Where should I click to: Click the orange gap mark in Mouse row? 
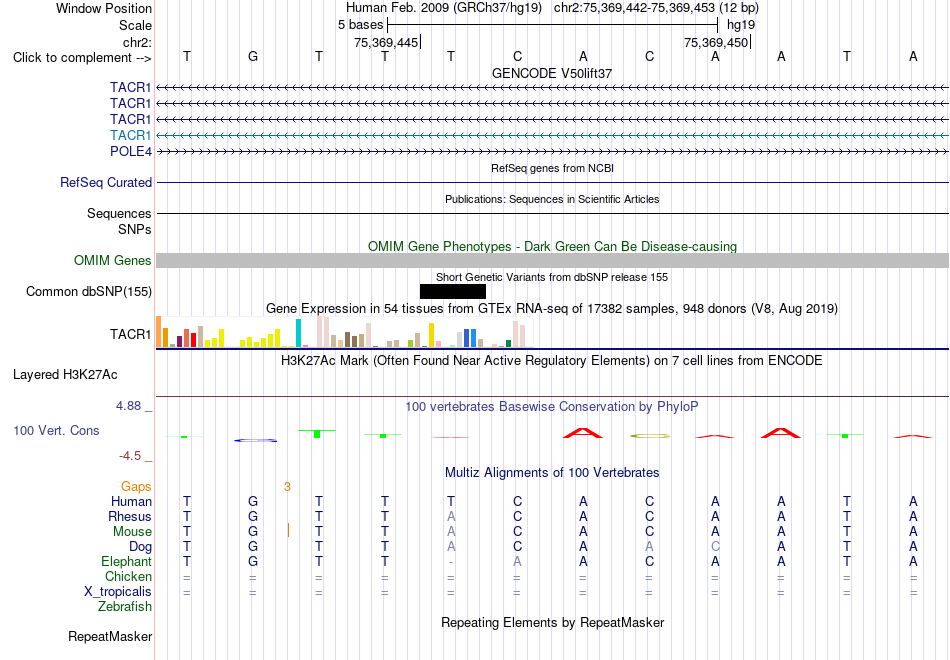(x=288, y=531)
